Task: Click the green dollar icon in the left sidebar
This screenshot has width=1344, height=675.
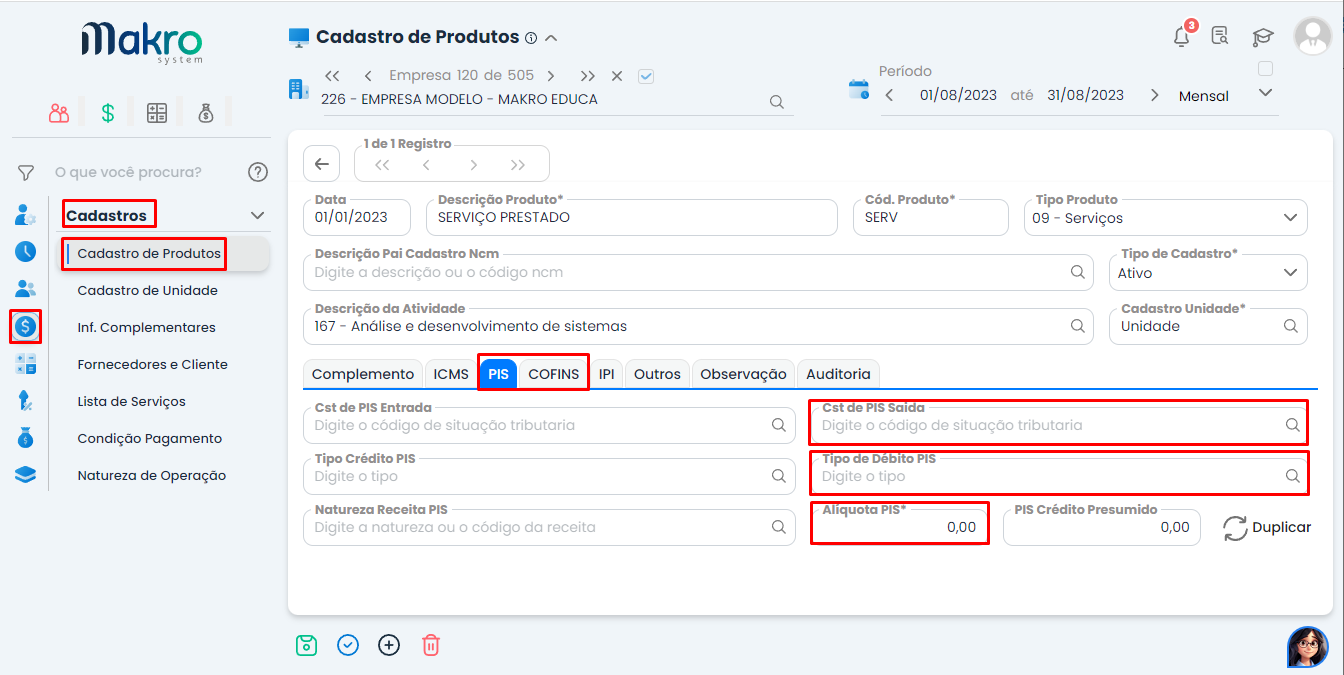Action: [x=107, y=113]
